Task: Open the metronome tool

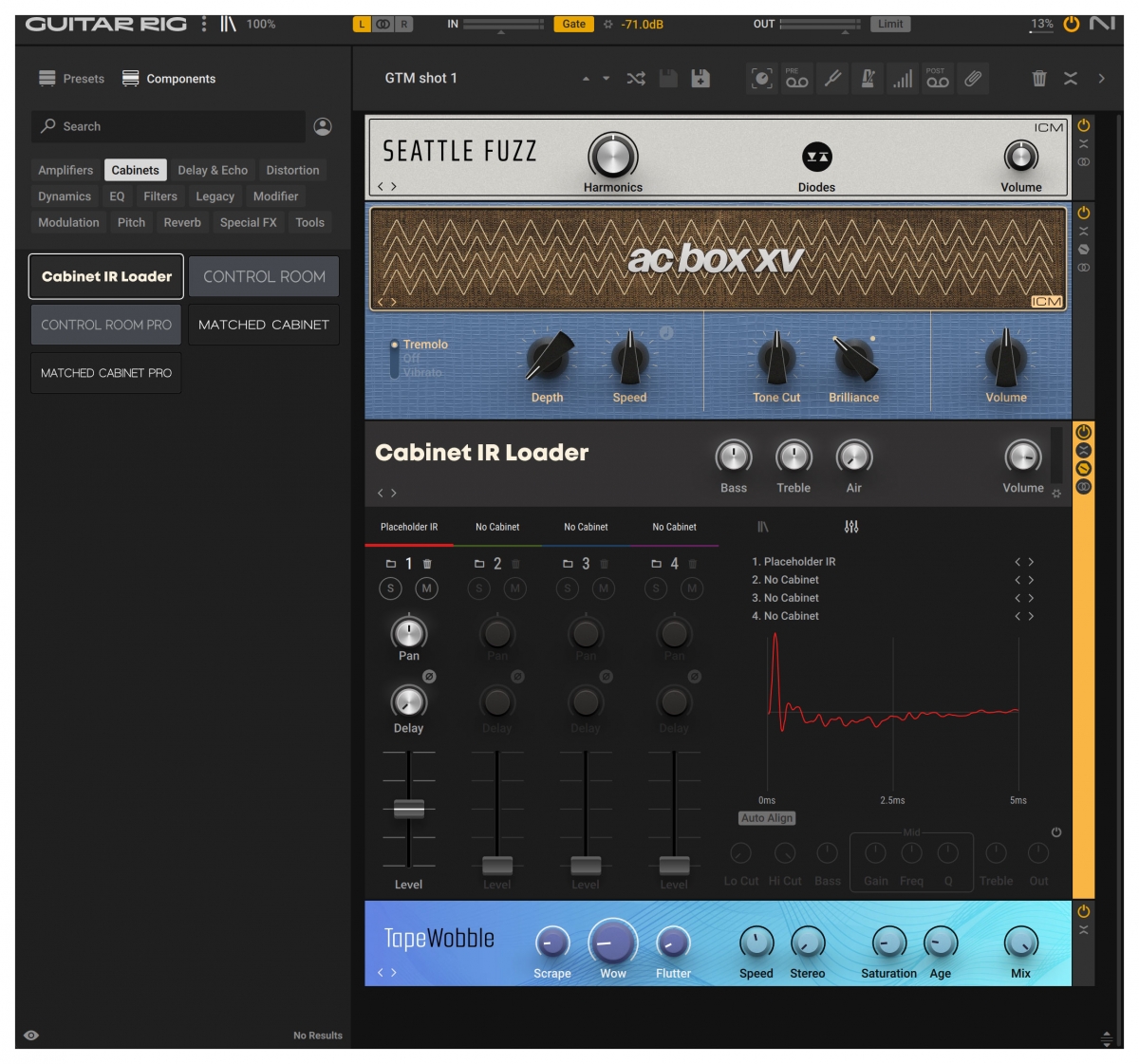Action: (868, 79)
